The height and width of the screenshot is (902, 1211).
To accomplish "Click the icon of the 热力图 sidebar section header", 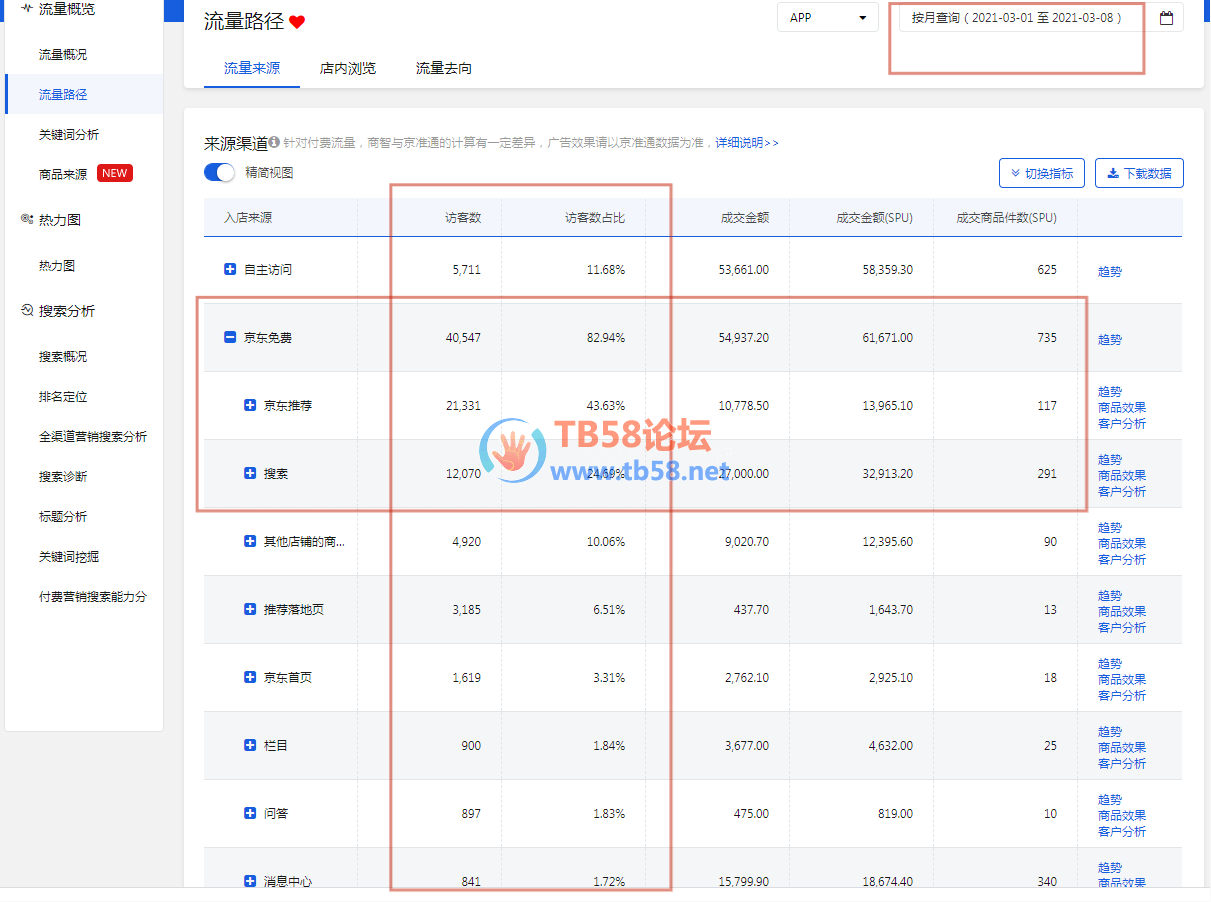I will 27,219.
